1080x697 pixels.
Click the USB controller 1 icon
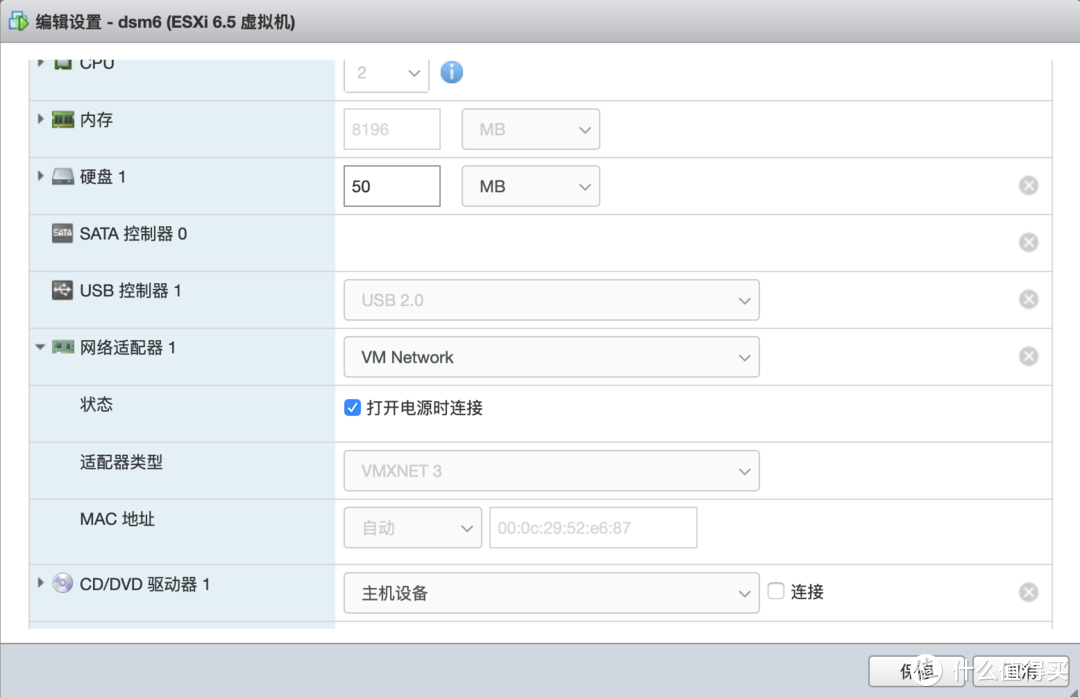click(x=63, y=290)
